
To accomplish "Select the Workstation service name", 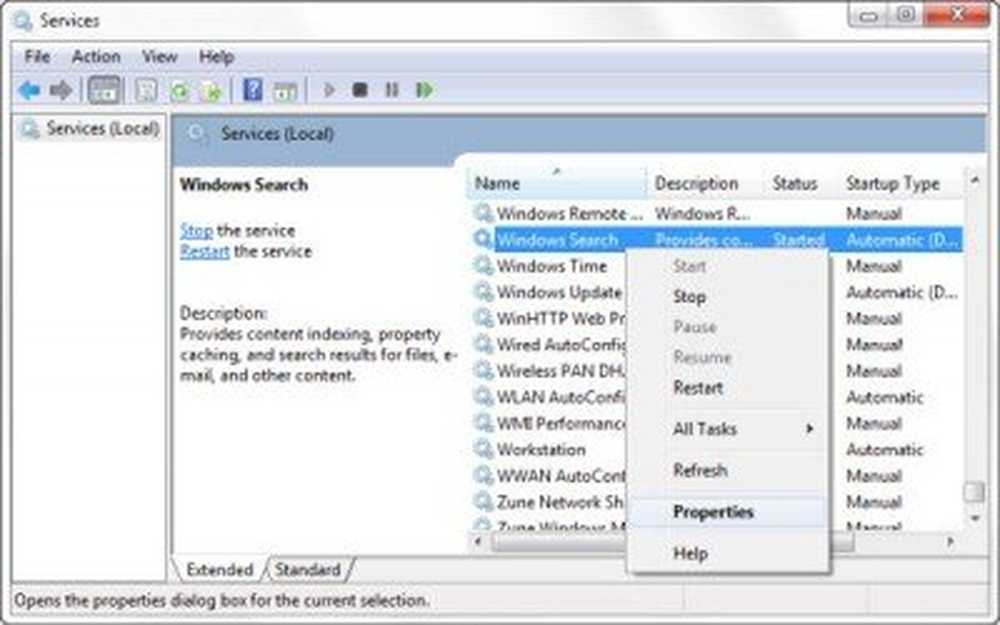I will click(x=541, y=450).
